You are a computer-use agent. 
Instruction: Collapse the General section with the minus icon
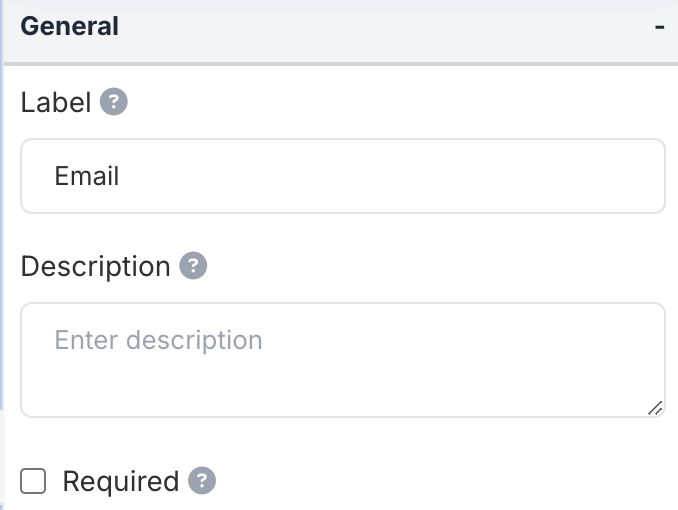coord(660,27)
